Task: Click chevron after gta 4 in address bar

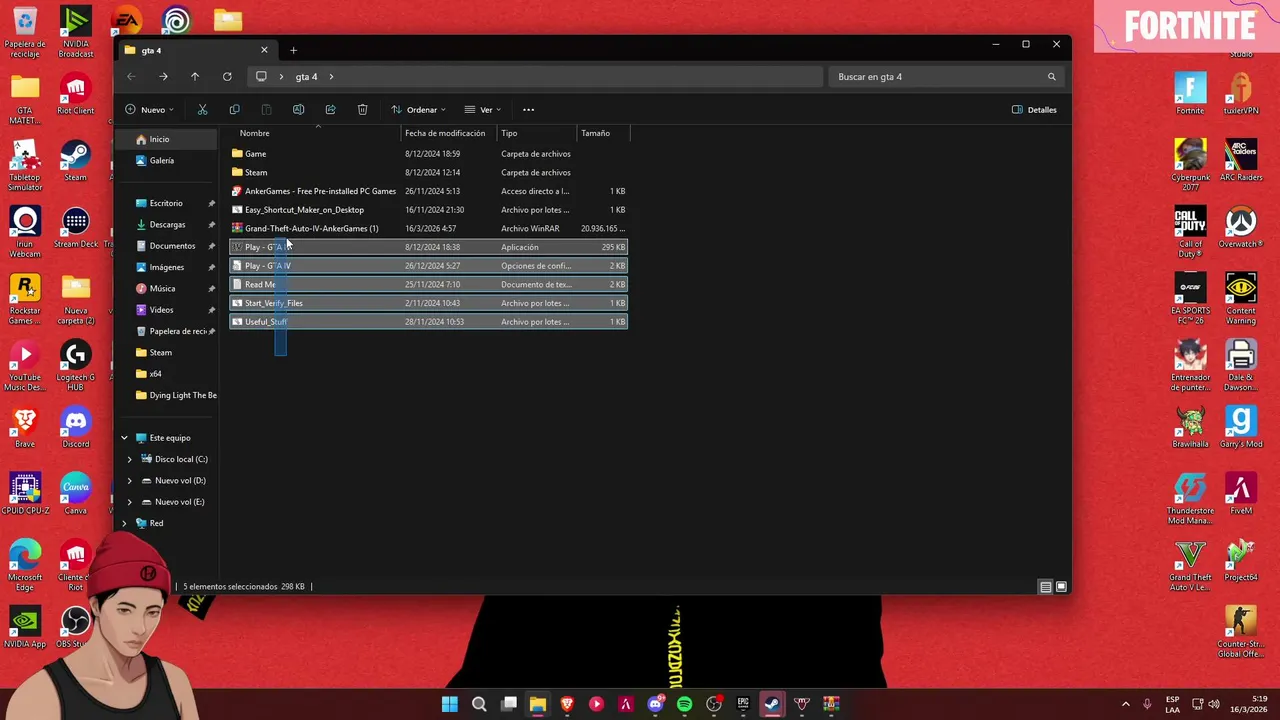Action: pyautogui.click(x=331, y=77)
